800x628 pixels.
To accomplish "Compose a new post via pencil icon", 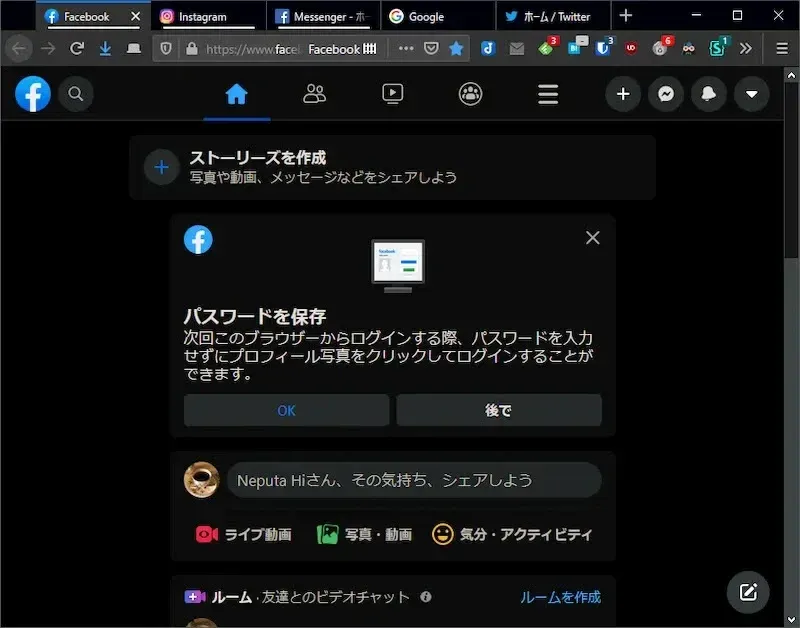I will 747,592.
